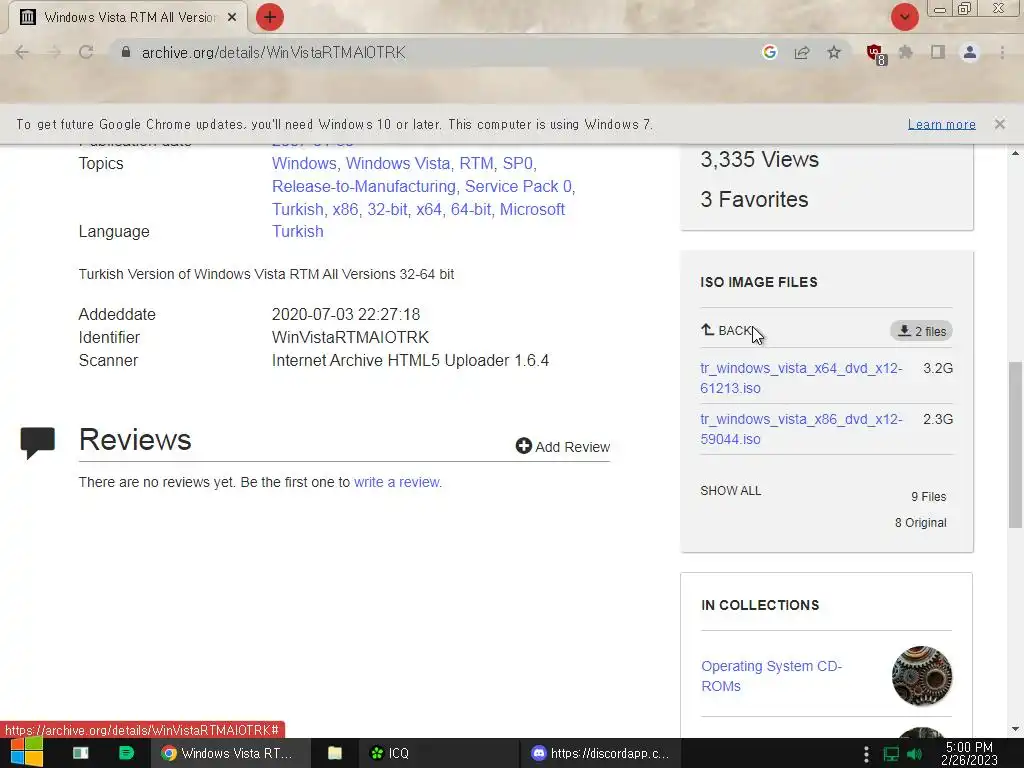1024x768 pixels.
Task: Toggle the browser side panel
Action: 938,52
